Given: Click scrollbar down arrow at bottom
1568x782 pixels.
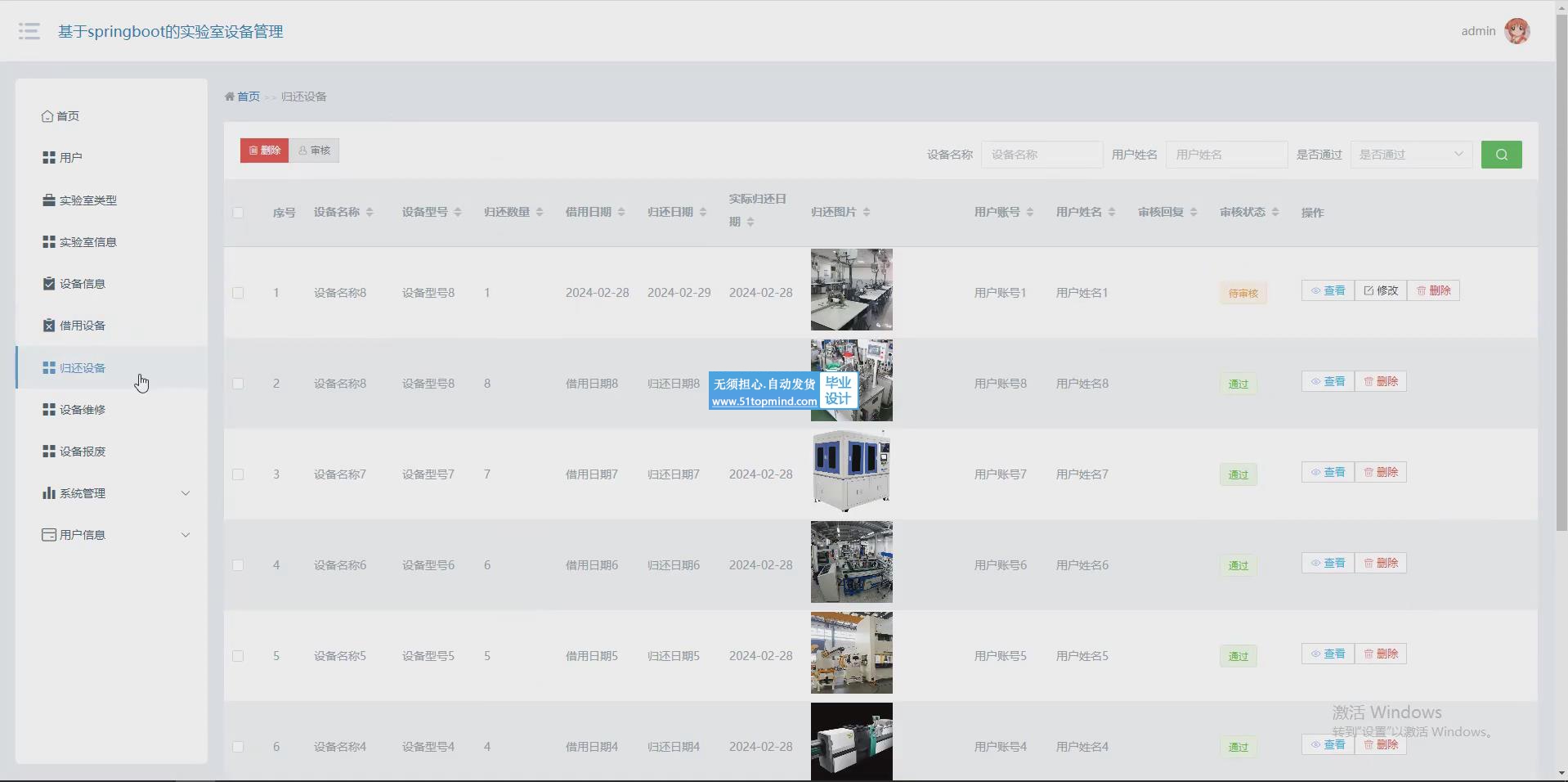Looking at the screenshot, I should pyautogui.click(x=1561, y=773).
